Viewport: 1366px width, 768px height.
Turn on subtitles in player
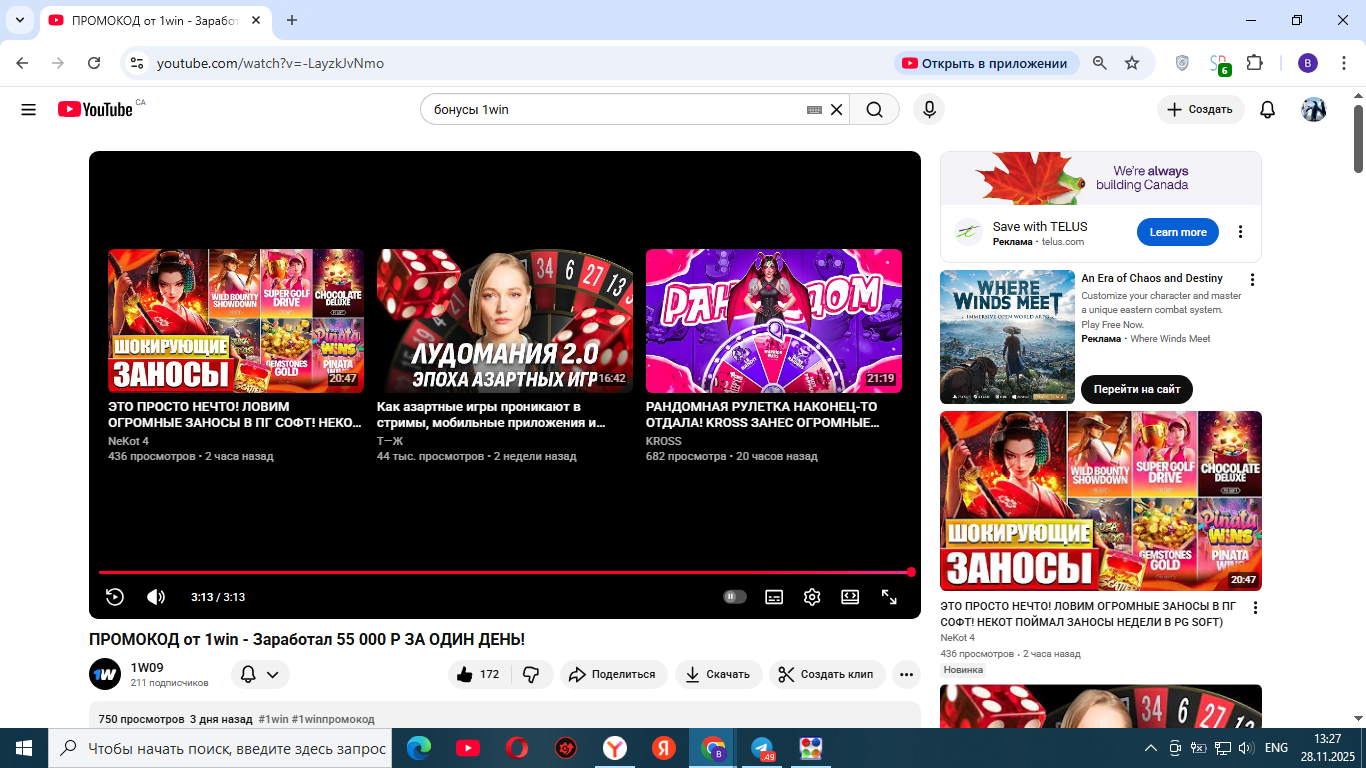[x=774, y=597]
